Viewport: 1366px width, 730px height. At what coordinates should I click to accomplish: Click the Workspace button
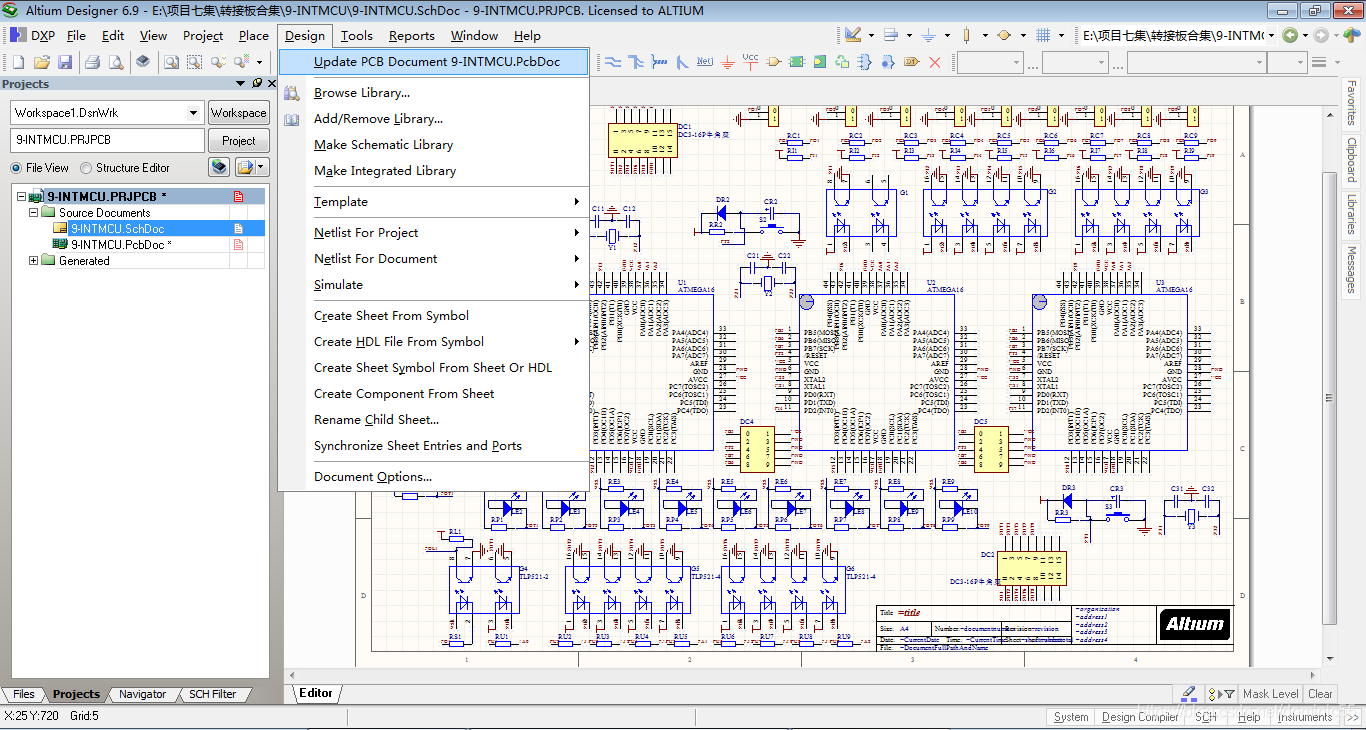coord(238,113)
